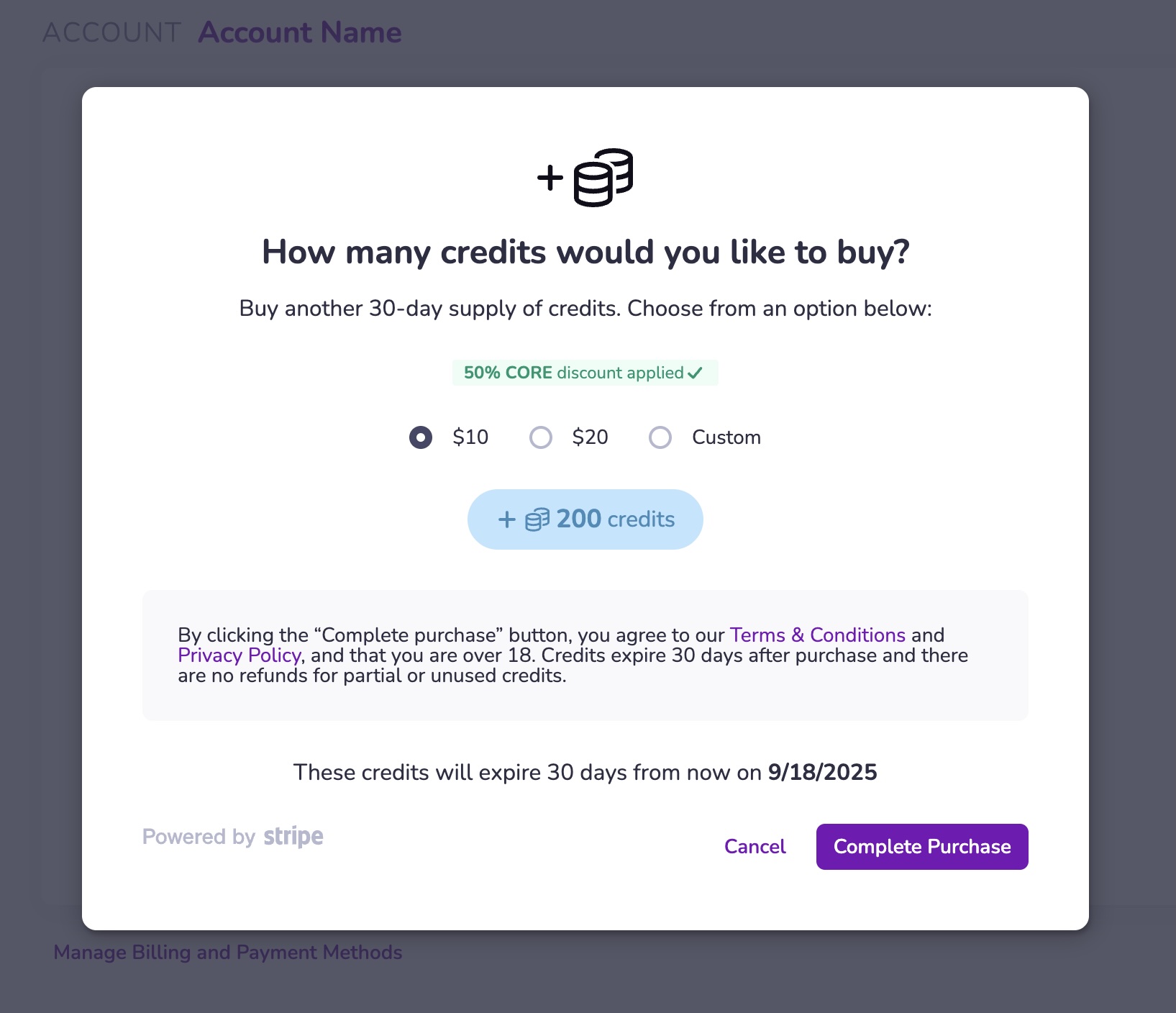Click the expiration date 9/18/2025 text
The image size is (1176, 1013).
tap(822, 772)
